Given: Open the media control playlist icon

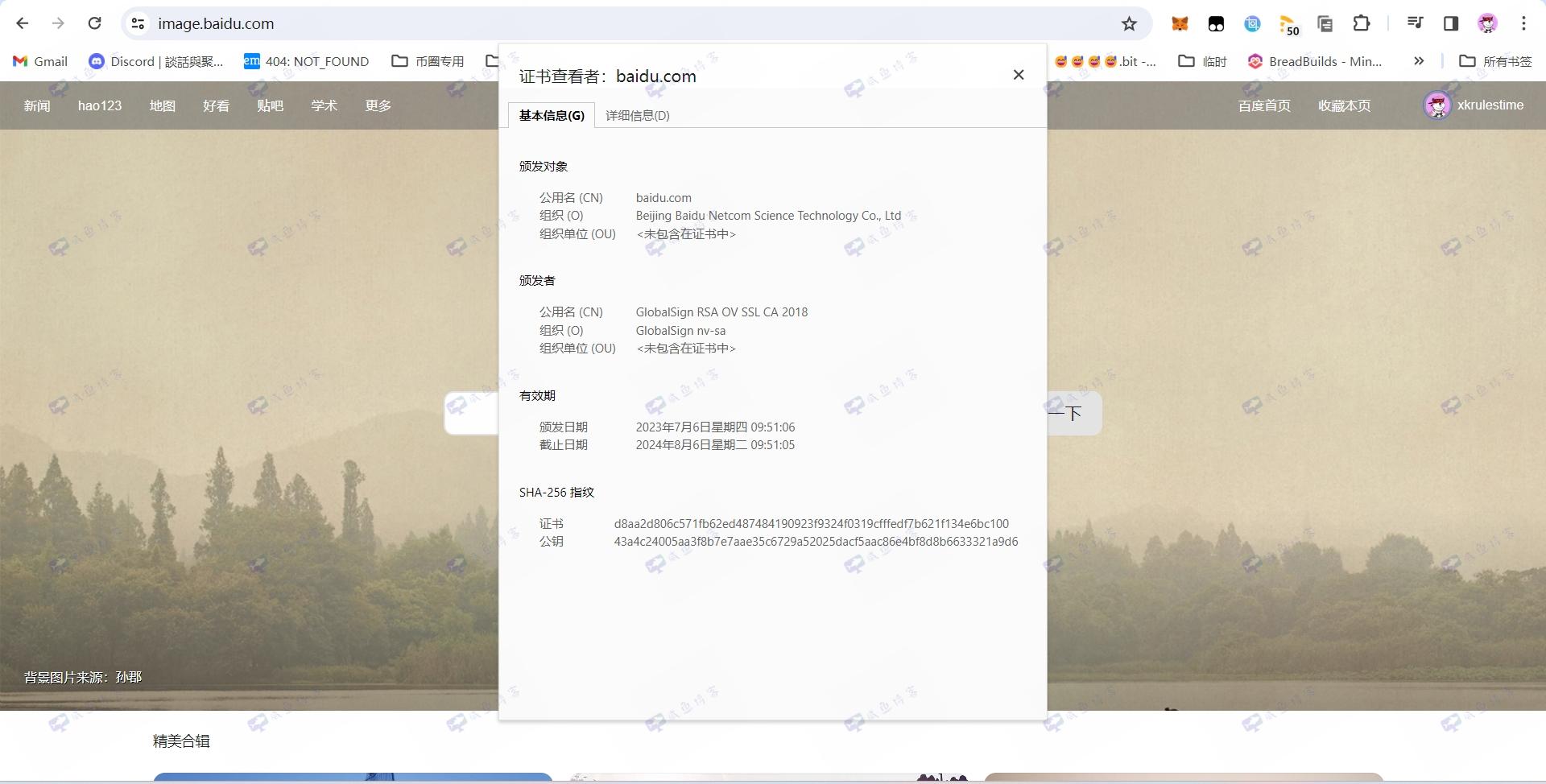Looking at the screenshot, I should click(1415, 23).
